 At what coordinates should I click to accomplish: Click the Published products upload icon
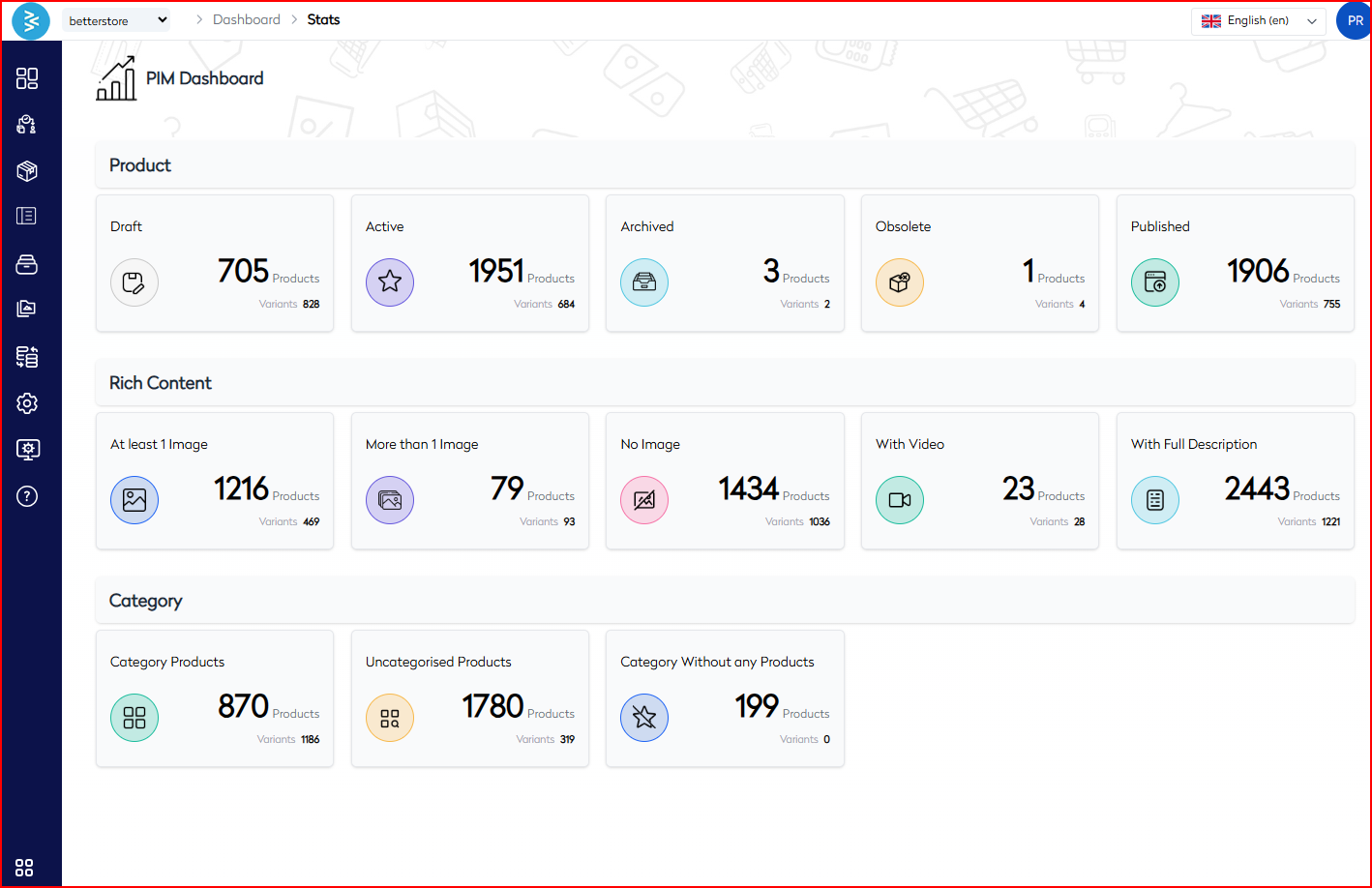tap(1155, 282)
